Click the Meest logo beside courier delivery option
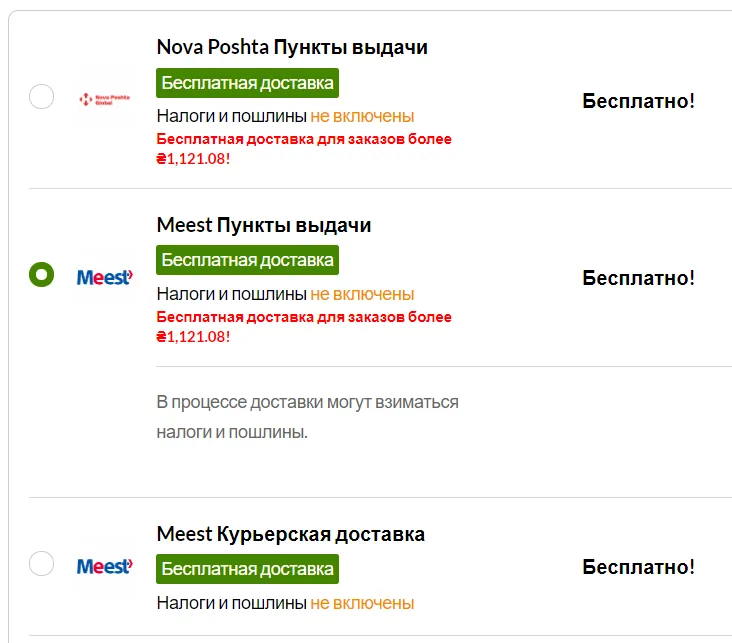 tap(105, 566)
